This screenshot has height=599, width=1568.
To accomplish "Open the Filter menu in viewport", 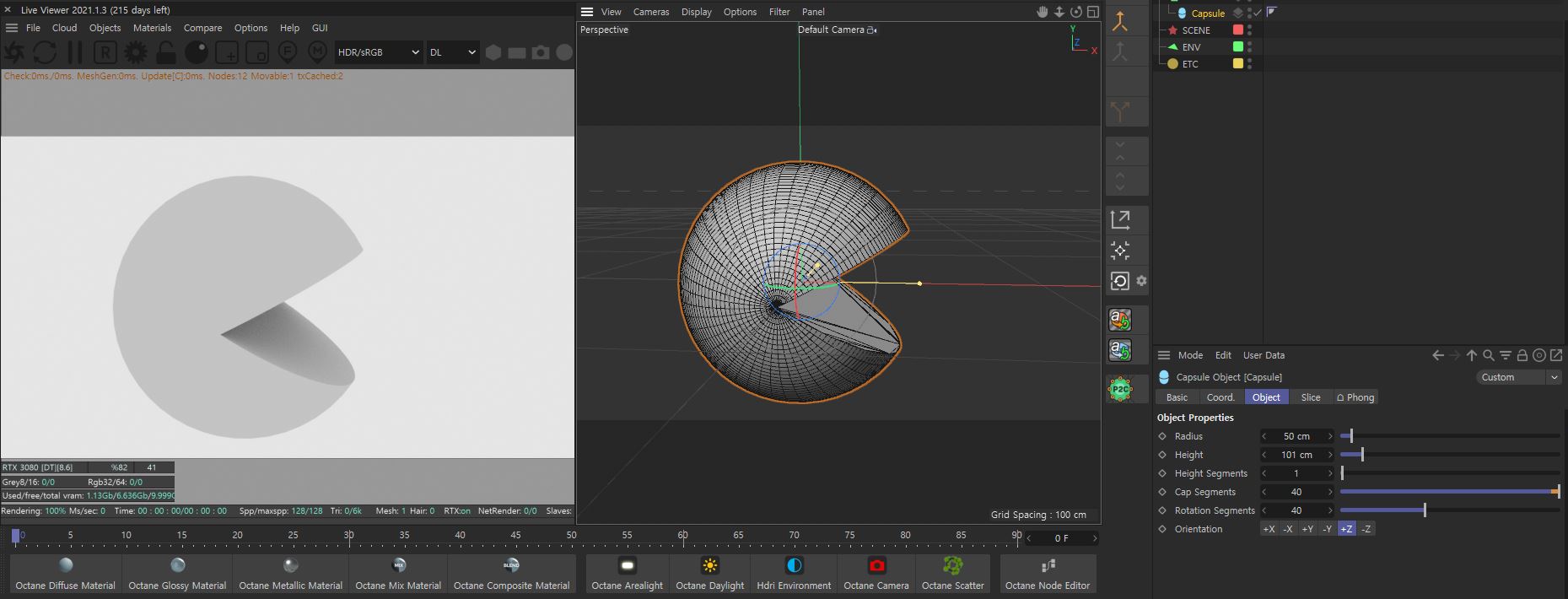I will (779, 12).
